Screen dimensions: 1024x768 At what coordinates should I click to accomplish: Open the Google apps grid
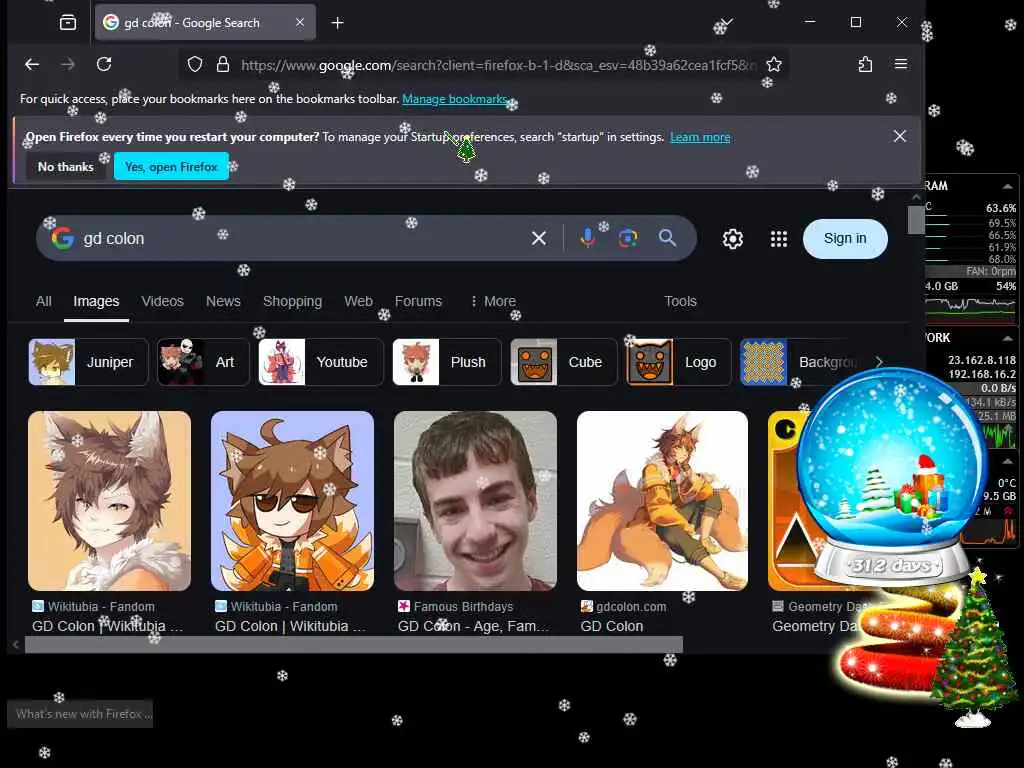coord(778,239)
